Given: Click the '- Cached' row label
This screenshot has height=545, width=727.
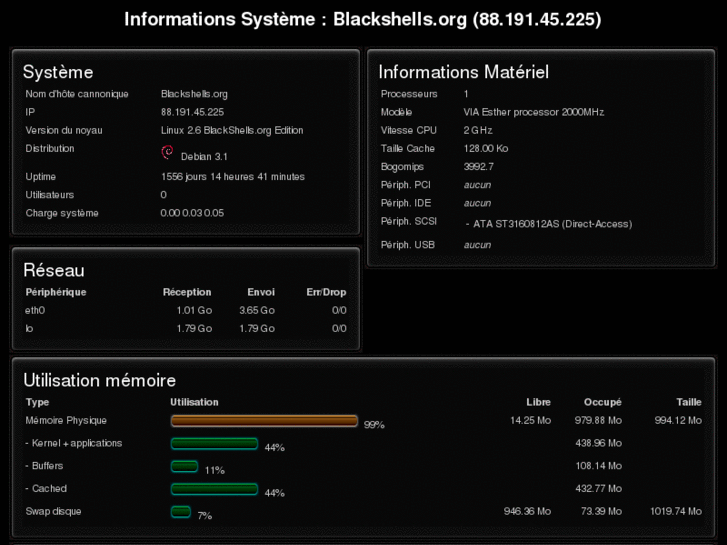Looking at the screenshot, I should [46, 489].
